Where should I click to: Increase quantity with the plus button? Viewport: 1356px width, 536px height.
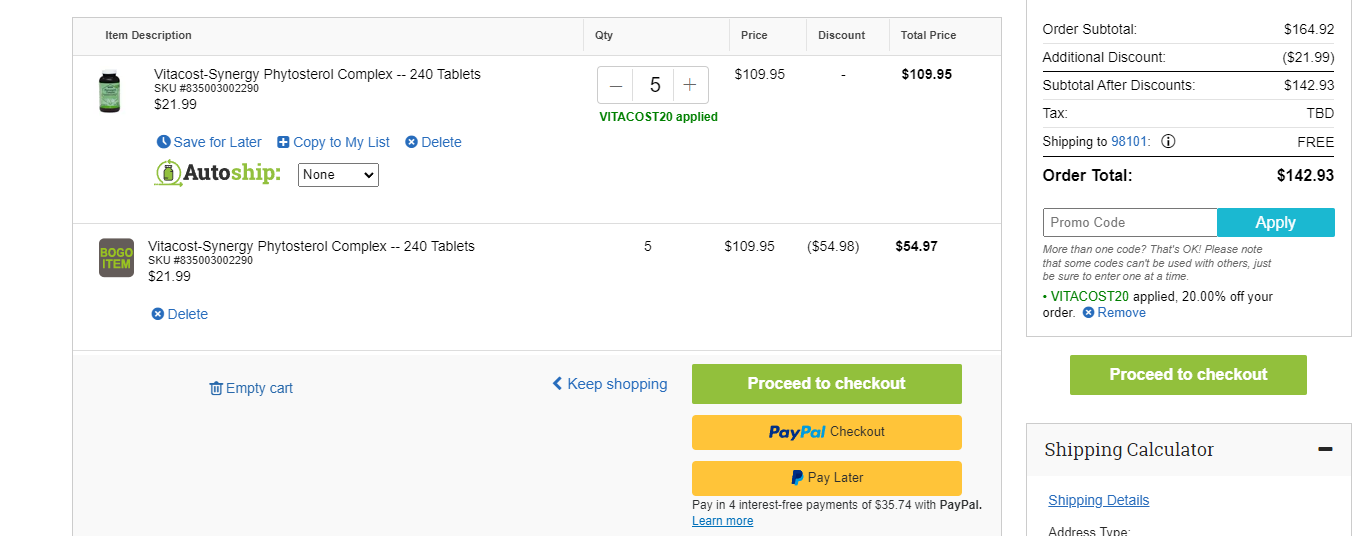(690, 85)
